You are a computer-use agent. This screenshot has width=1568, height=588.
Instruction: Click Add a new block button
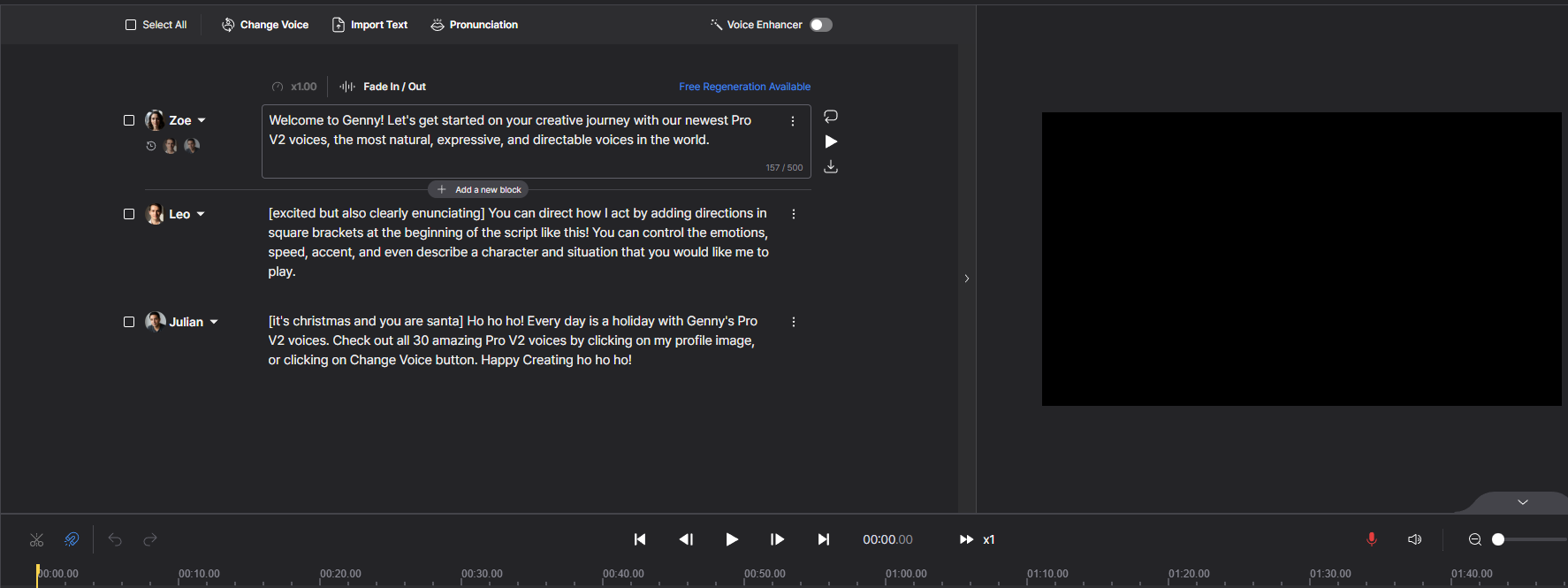pyautogui.click(x=478, y=190)
